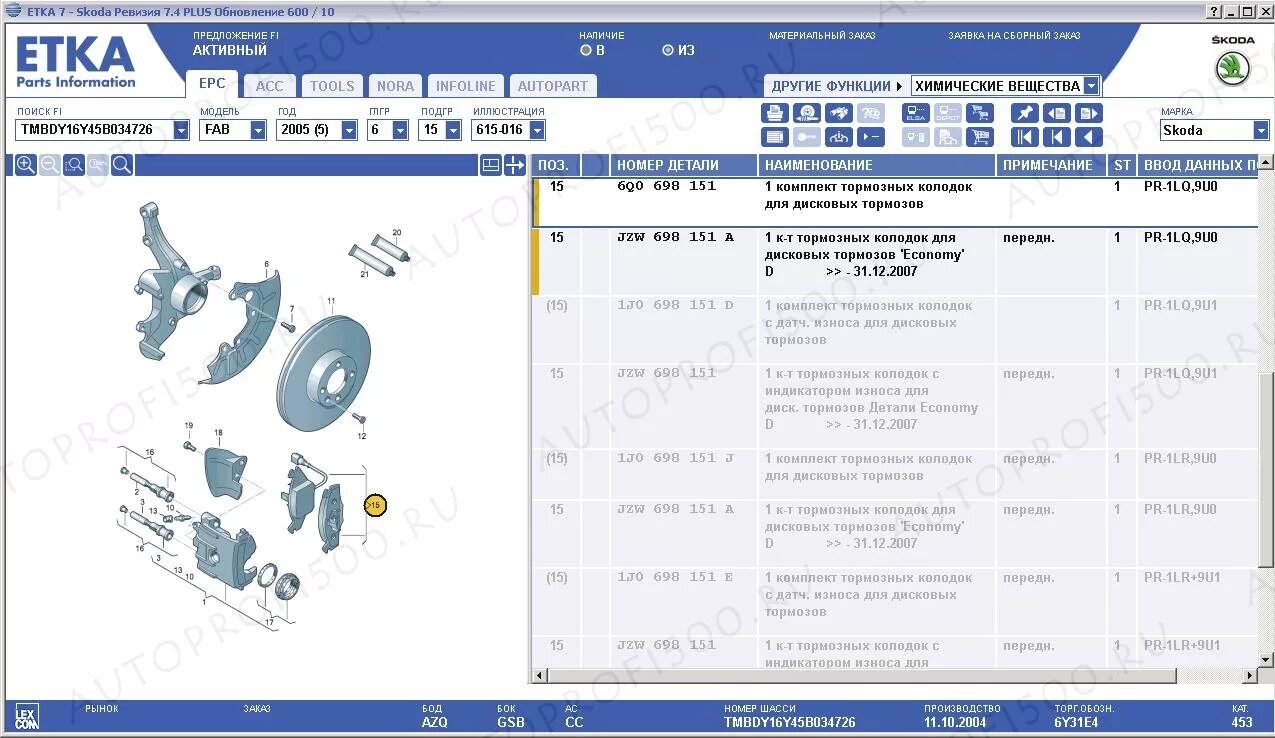The width and height of the screenshot is (1275, 738).
Task: Select the 'ИЗ' availability radio button
Action: pos(668,50)
